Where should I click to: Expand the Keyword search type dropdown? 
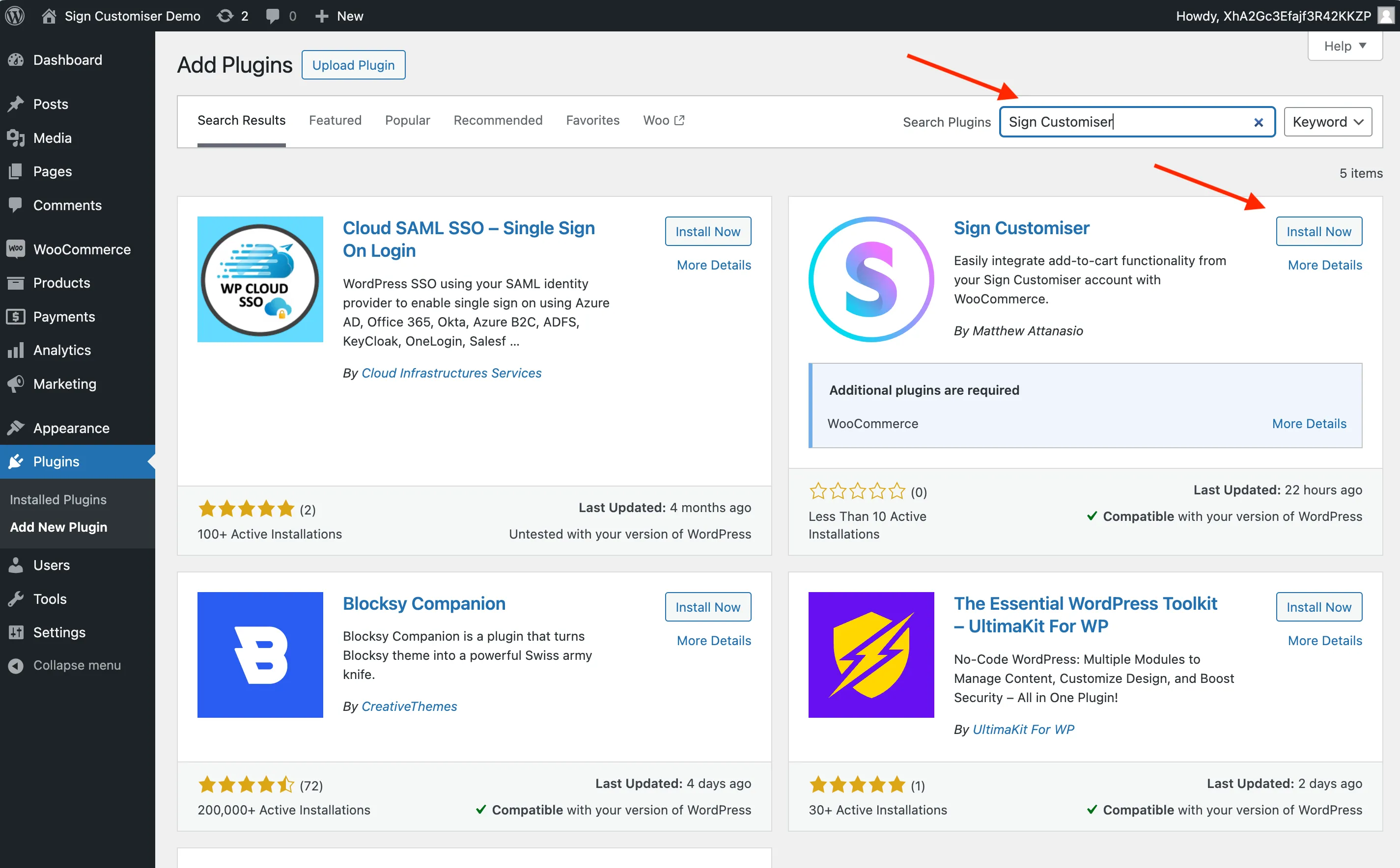coord(1328,122)
